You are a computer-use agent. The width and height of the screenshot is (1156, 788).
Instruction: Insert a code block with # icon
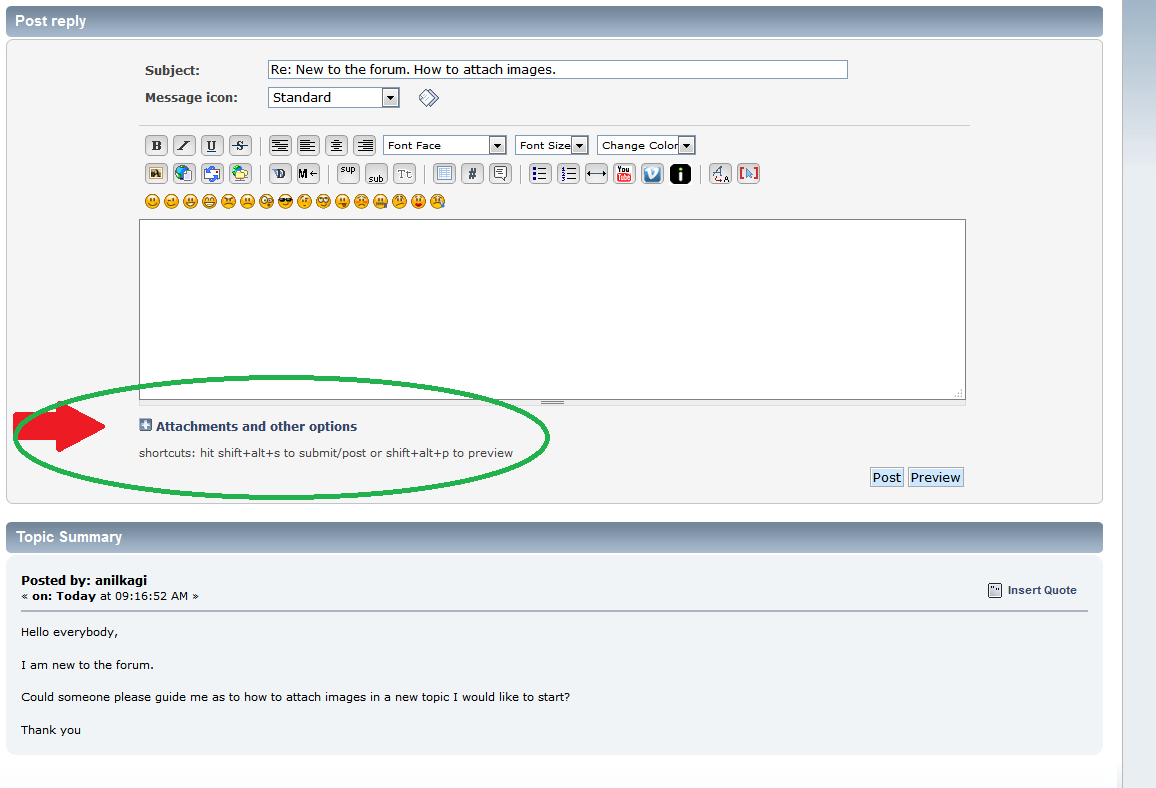(473, 173)
